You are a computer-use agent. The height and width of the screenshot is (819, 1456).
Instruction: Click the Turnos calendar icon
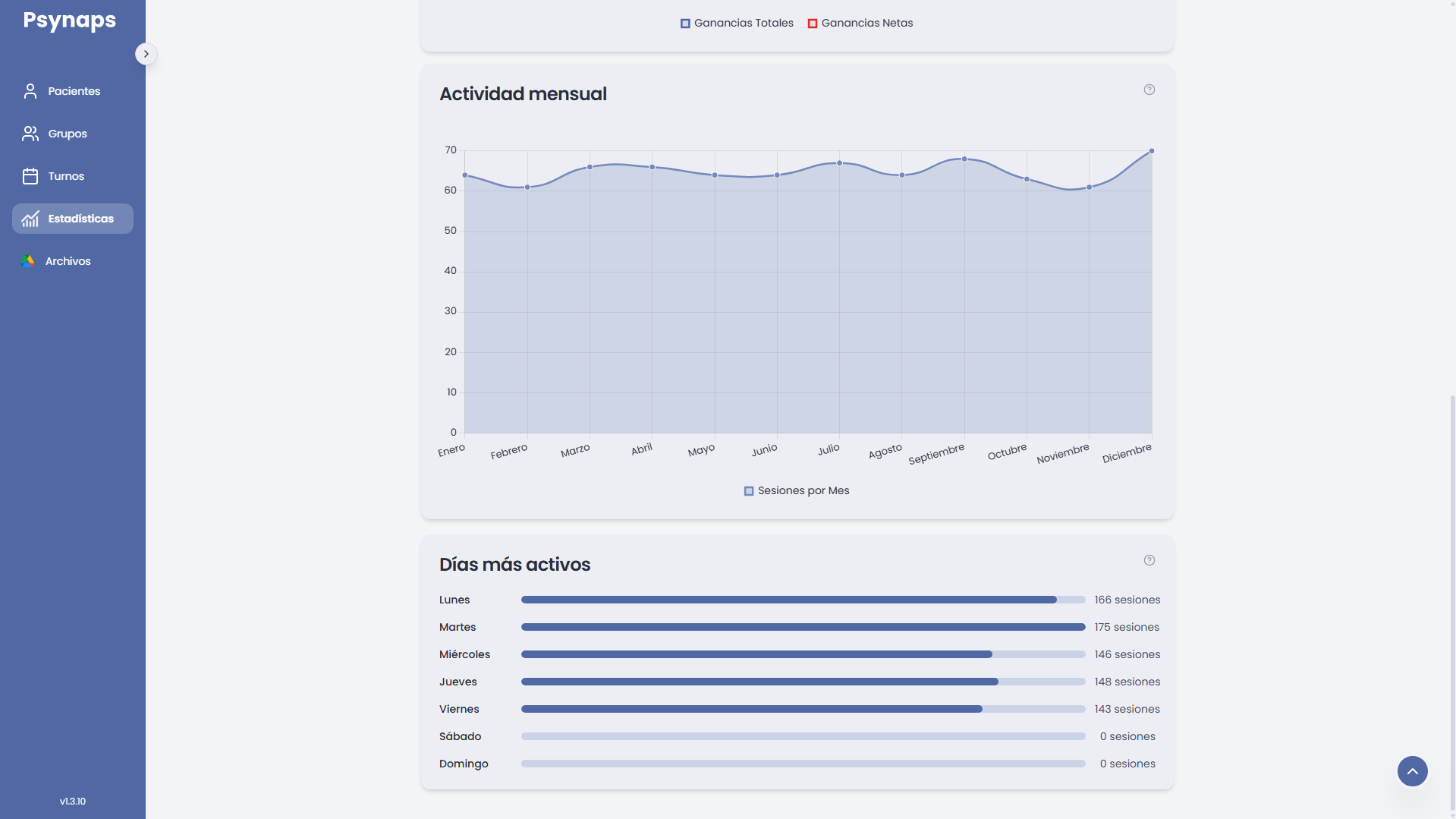[30, 176]
